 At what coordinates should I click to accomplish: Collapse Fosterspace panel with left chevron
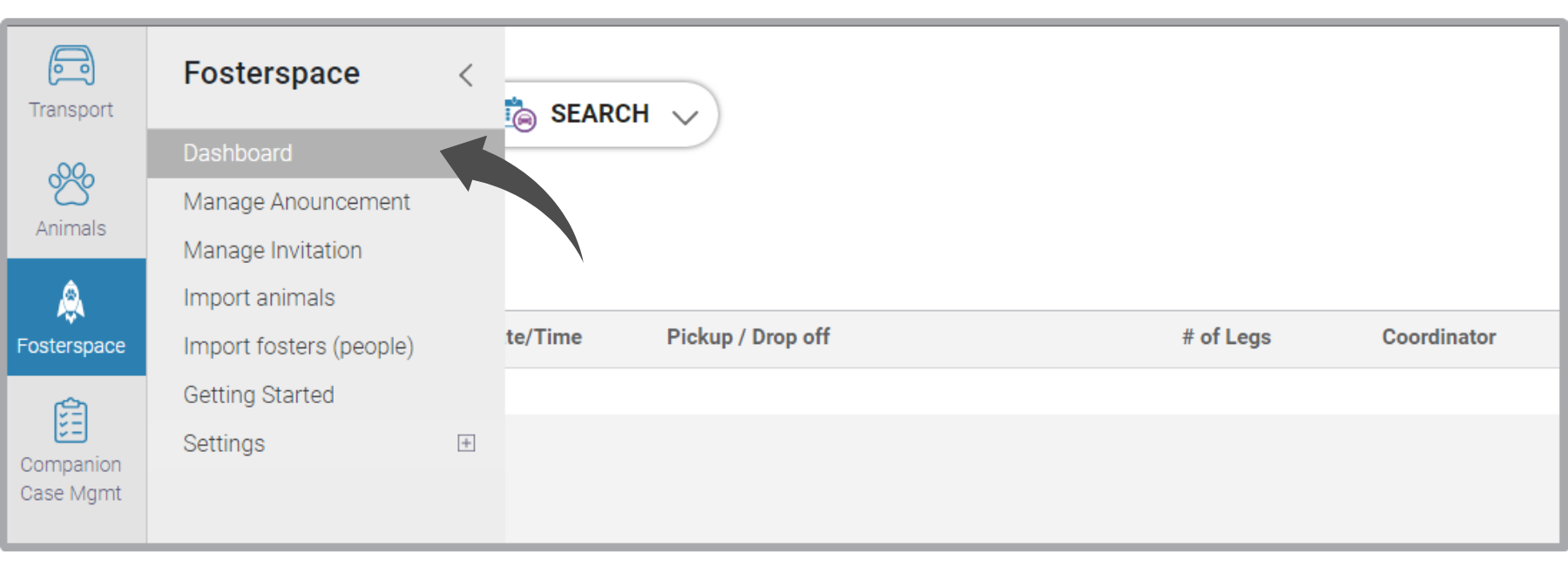coord(466,75)
